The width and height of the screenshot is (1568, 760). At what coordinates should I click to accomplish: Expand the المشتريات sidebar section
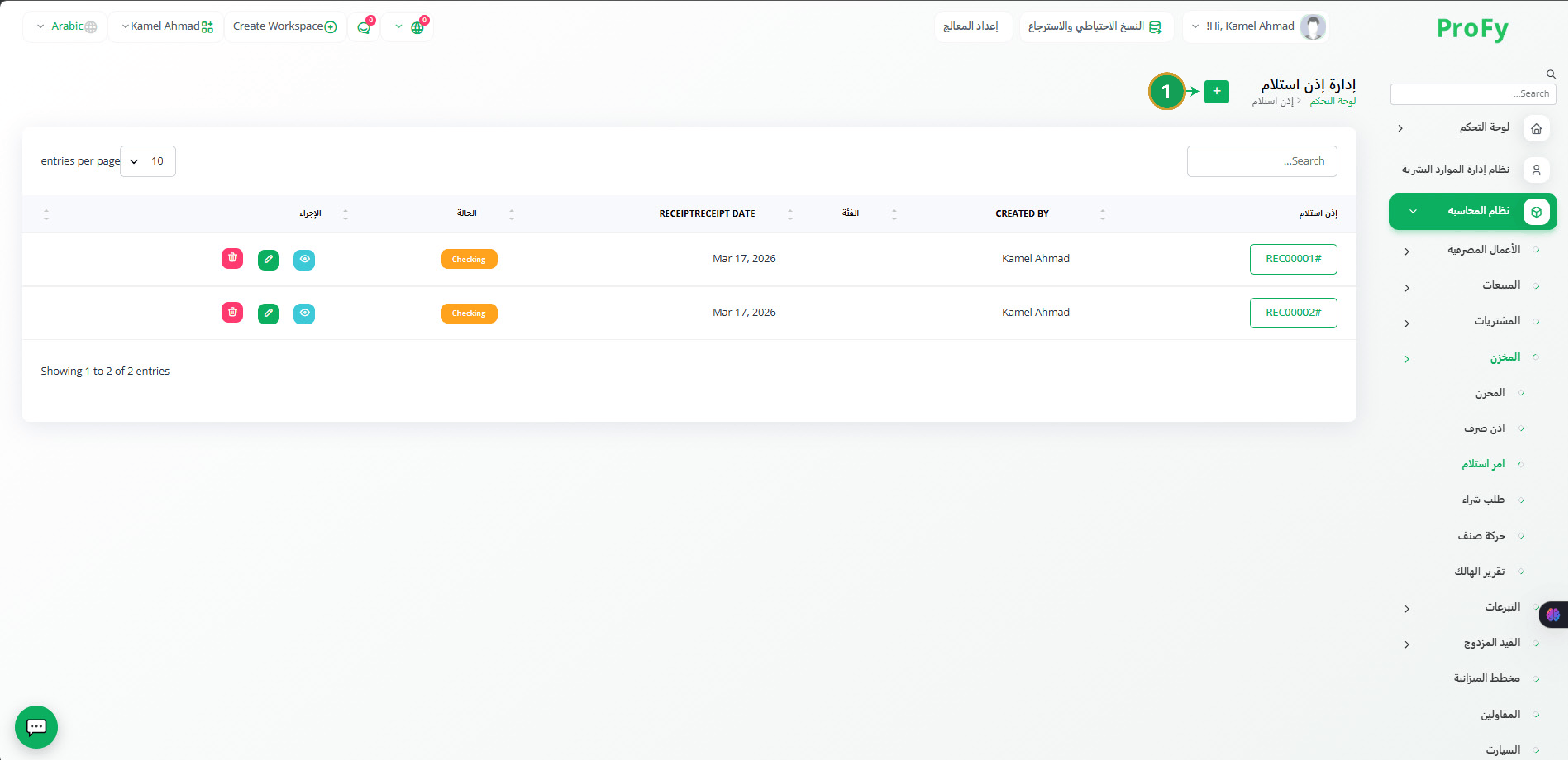[x=1406, y=323]
